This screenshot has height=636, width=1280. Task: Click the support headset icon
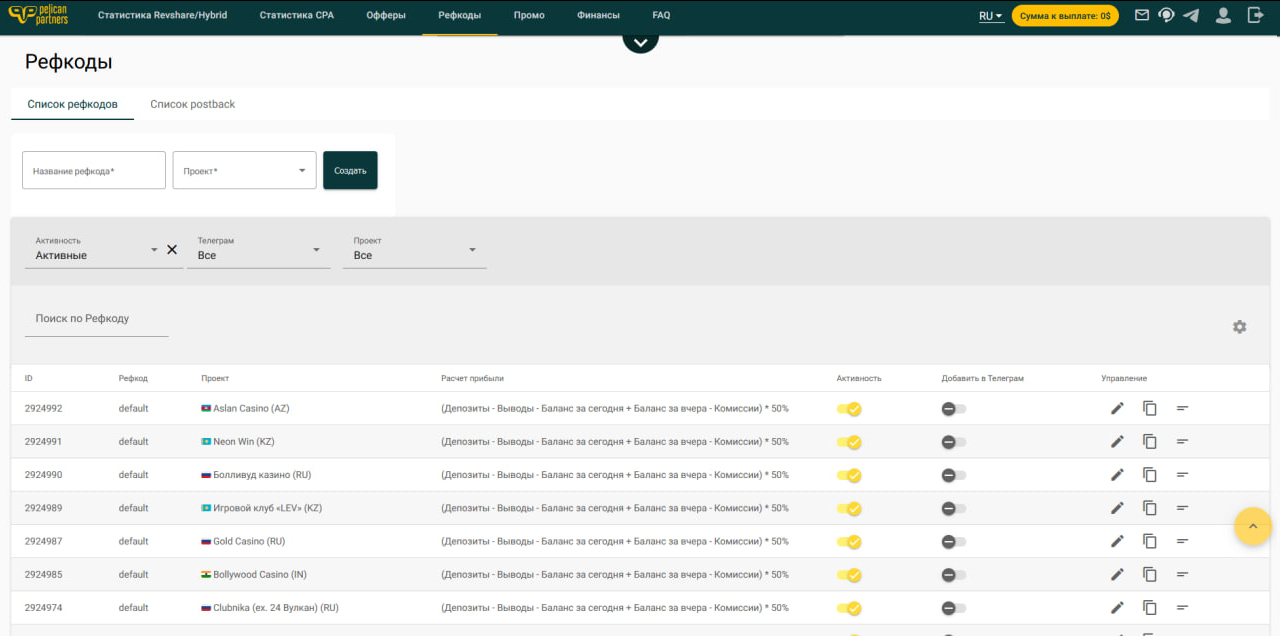tap(1166, 16)
